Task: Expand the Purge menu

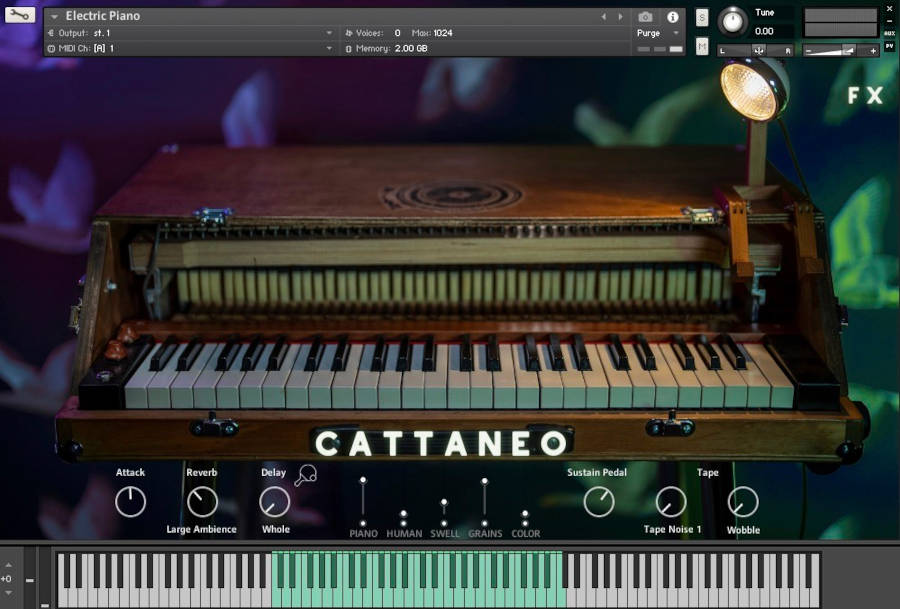Action: pyautogui.click(x=655, y=32)
